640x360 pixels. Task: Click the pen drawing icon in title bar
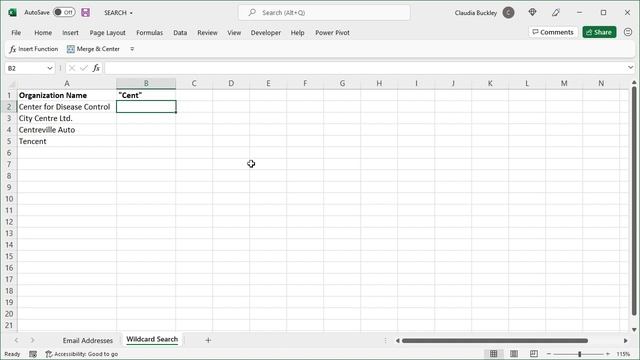coord(556,13)
